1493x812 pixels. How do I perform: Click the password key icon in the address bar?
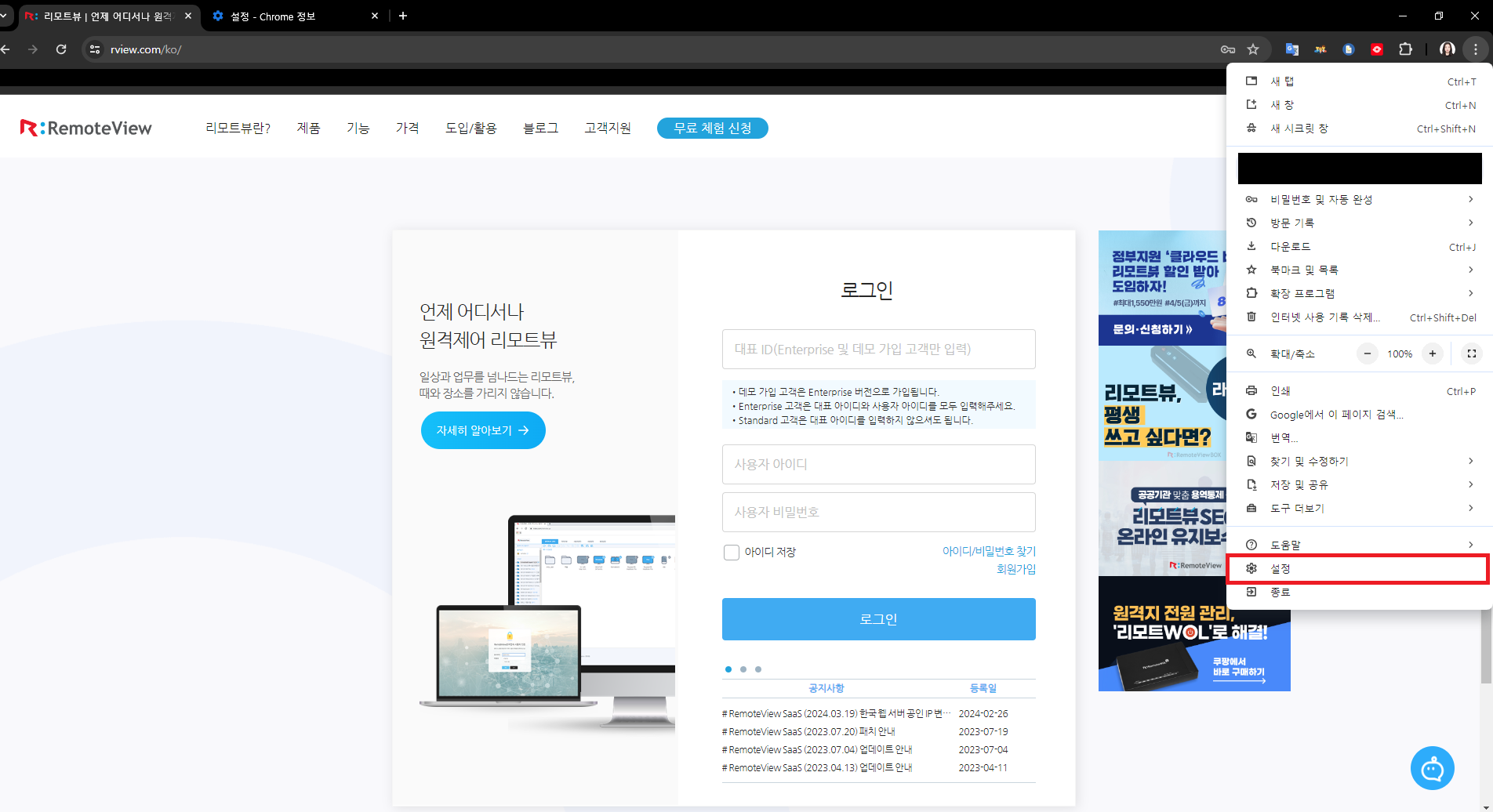[x=1228, y=49]
